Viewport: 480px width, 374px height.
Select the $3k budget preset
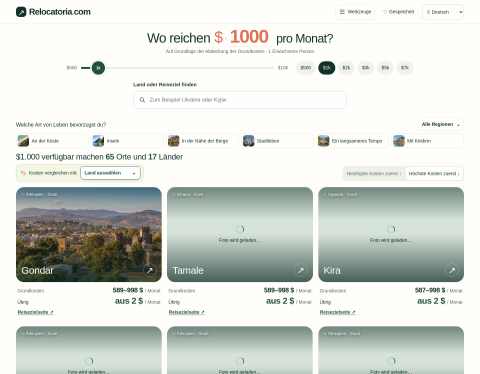[366, 68]
